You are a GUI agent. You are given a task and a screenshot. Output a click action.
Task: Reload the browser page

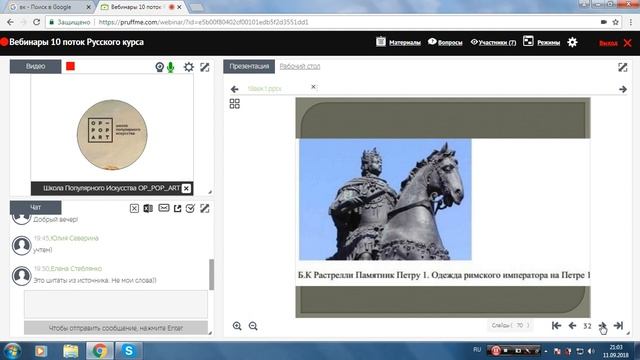pyautogui.click(x=36, y=22)
